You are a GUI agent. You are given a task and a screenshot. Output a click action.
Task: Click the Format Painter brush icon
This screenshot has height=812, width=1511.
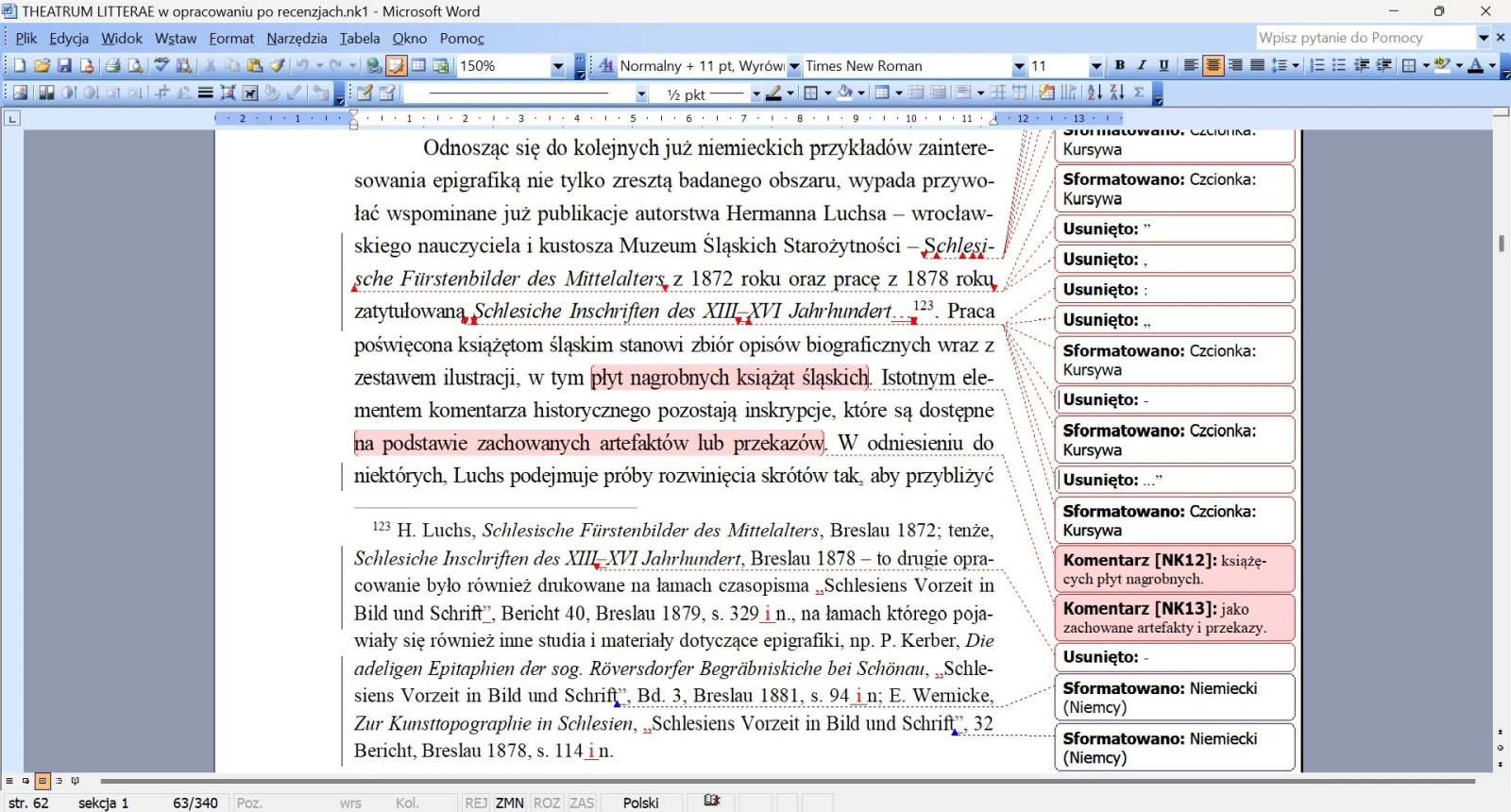point(278,66)
